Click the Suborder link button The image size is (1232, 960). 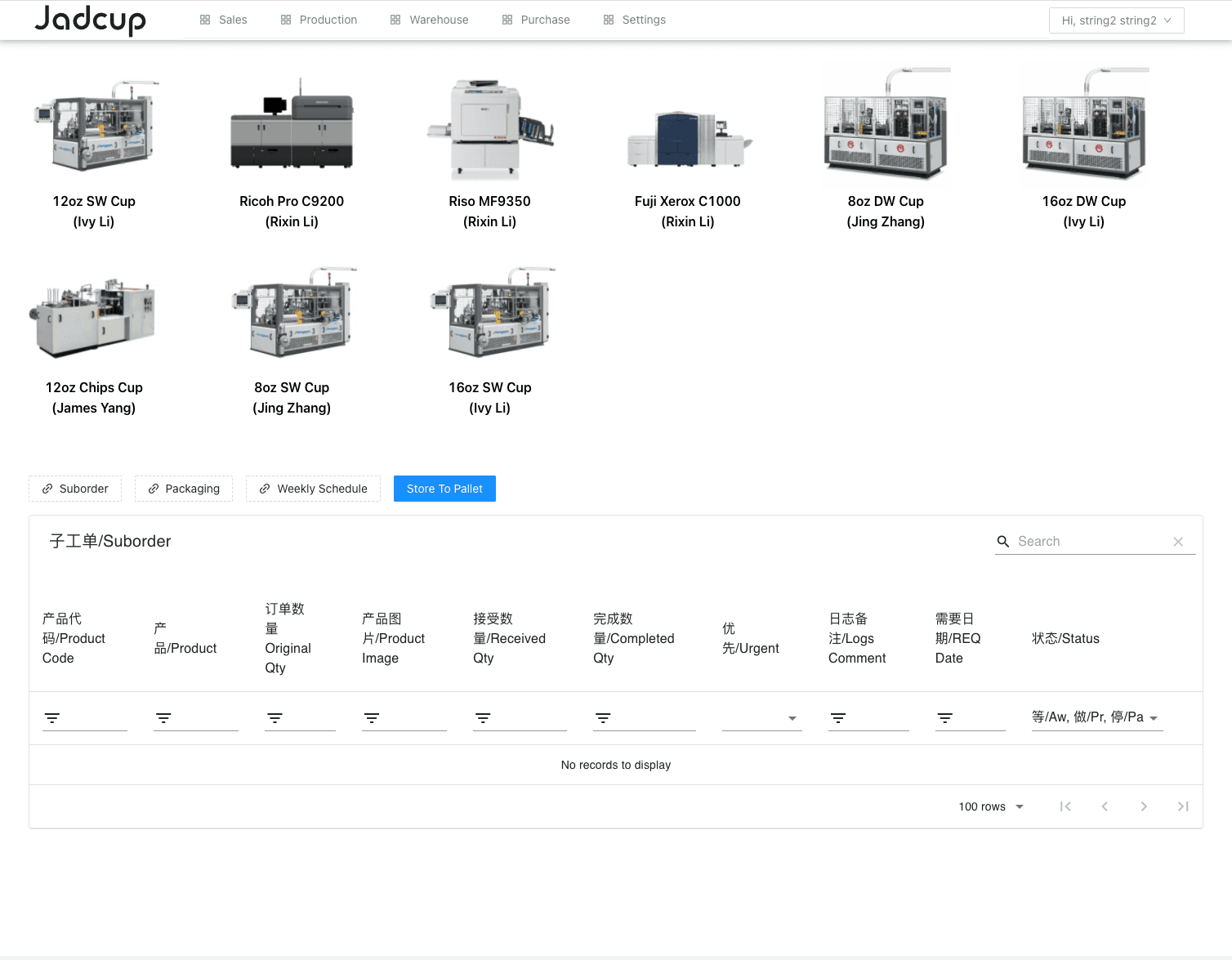tap(75, 489)
